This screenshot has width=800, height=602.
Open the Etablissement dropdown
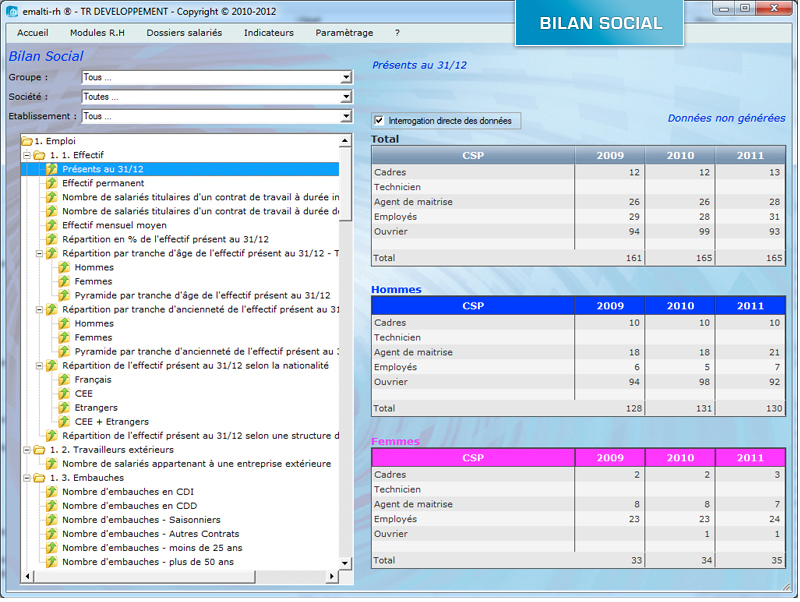point(346,116)
